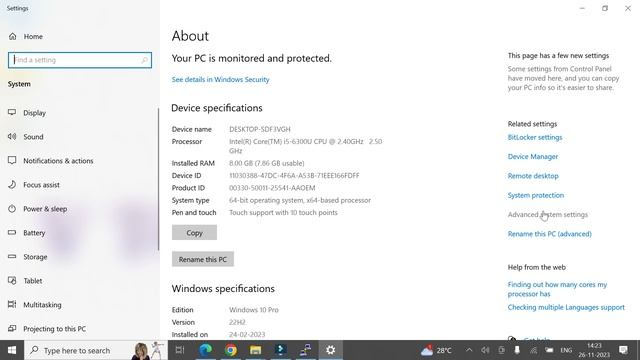640x360 pixels.
Task: Copy the device specifications
Action: coord(194,233)
